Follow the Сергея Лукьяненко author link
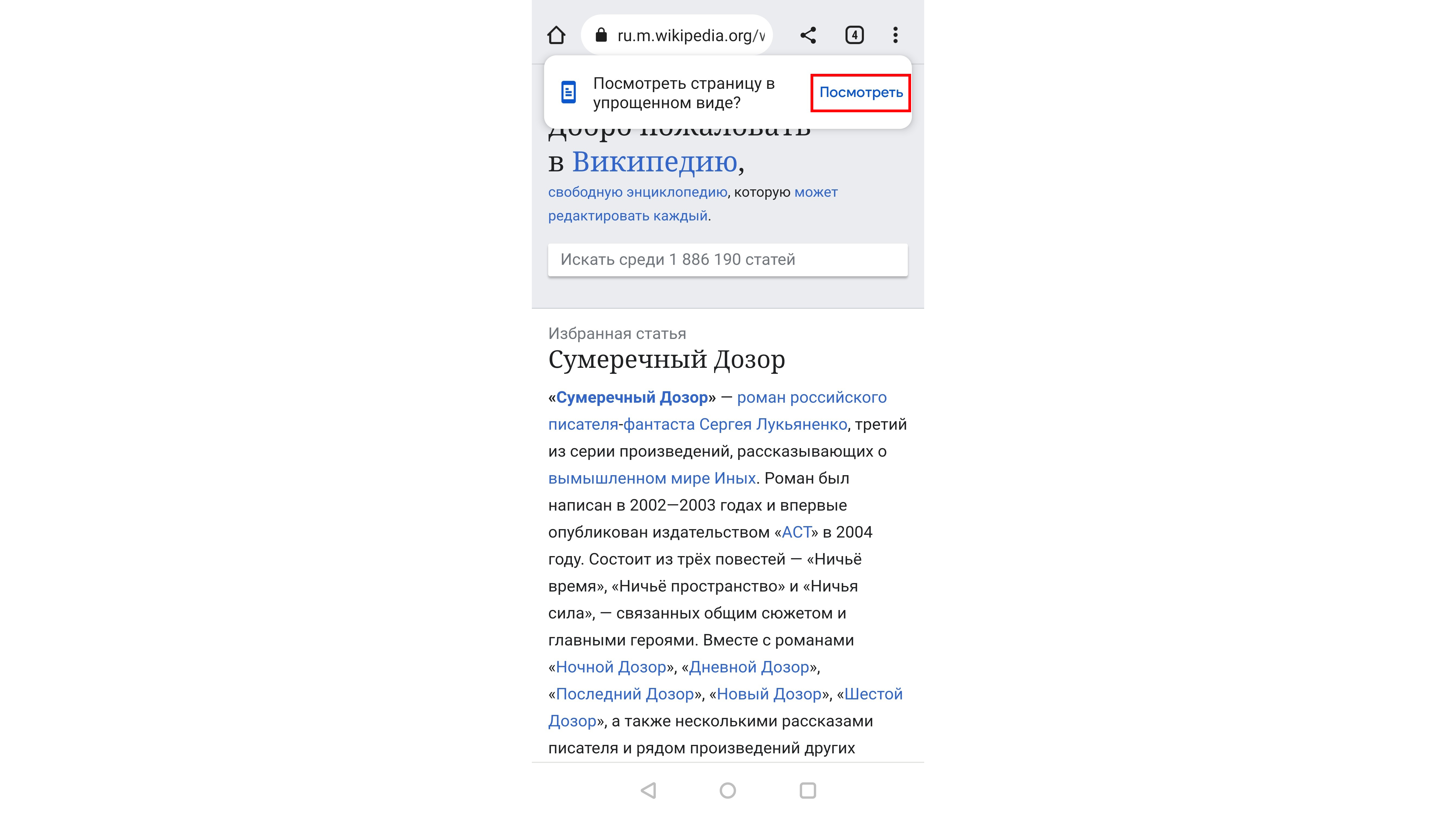Screen dimensions: 1456x819 tap(773, 424)
